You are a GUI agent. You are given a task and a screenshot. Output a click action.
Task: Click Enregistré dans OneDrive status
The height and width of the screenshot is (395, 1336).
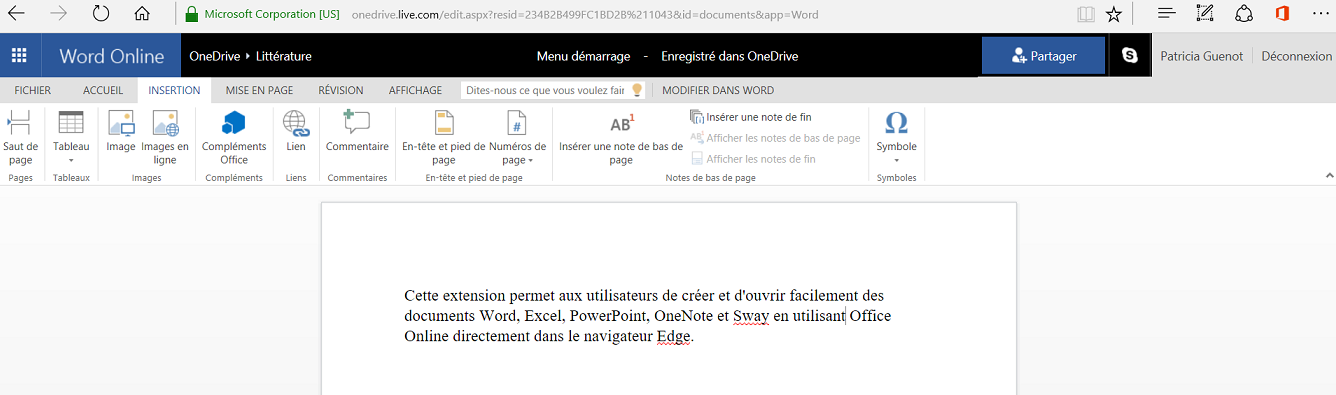coord(730,56)
